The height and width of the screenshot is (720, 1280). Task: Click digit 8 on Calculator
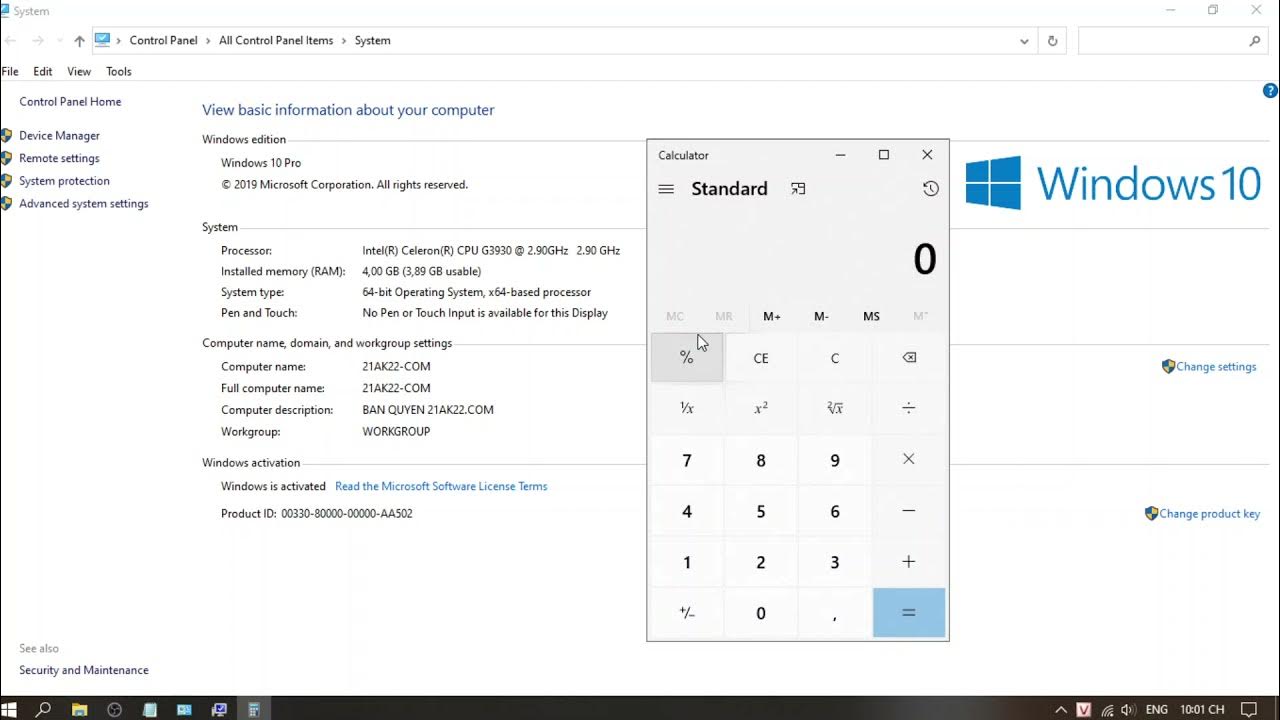coord(761,460)
